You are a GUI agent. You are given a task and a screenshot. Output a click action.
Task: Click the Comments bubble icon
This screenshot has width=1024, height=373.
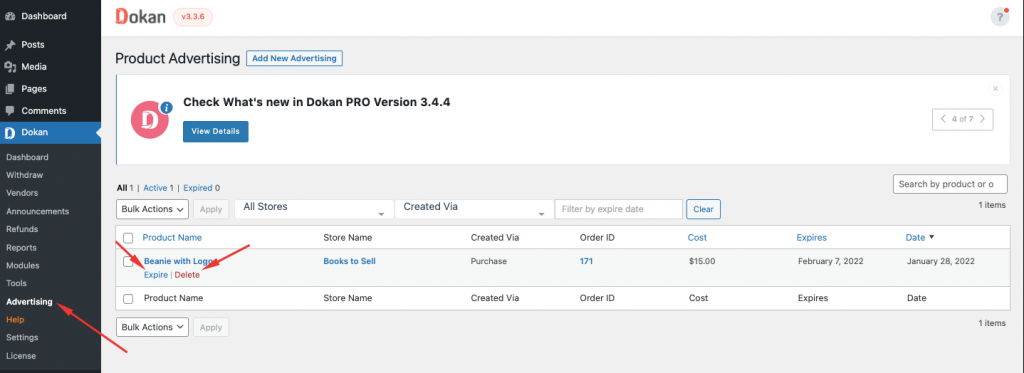(x=10, y=111)
